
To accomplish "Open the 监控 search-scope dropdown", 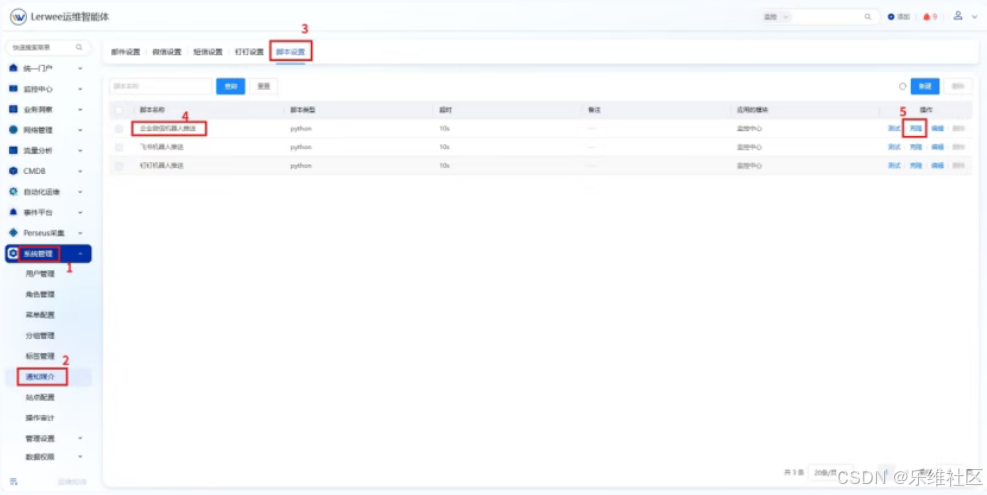I will 776,17.
